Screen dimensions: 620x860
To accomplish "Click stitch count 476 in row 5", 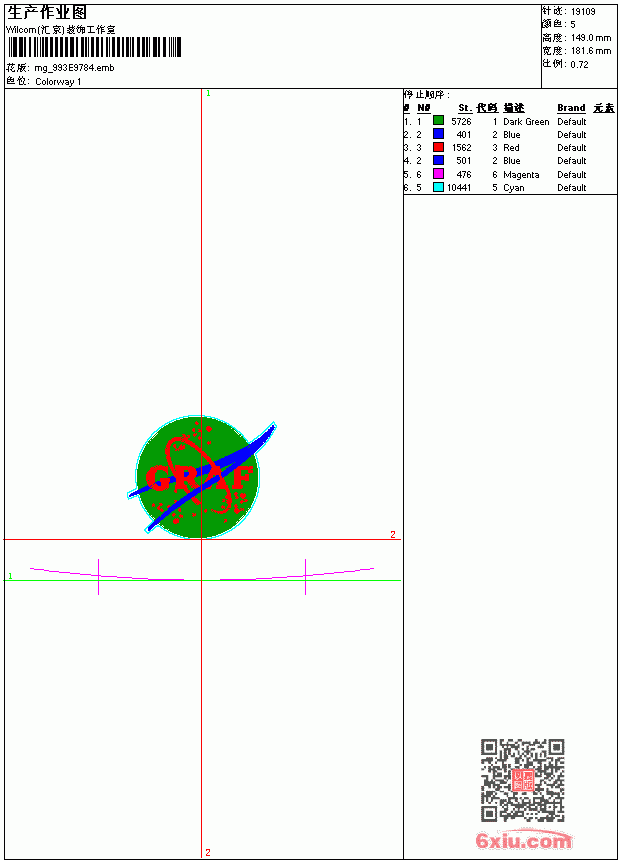I will (x=464, y=175).
